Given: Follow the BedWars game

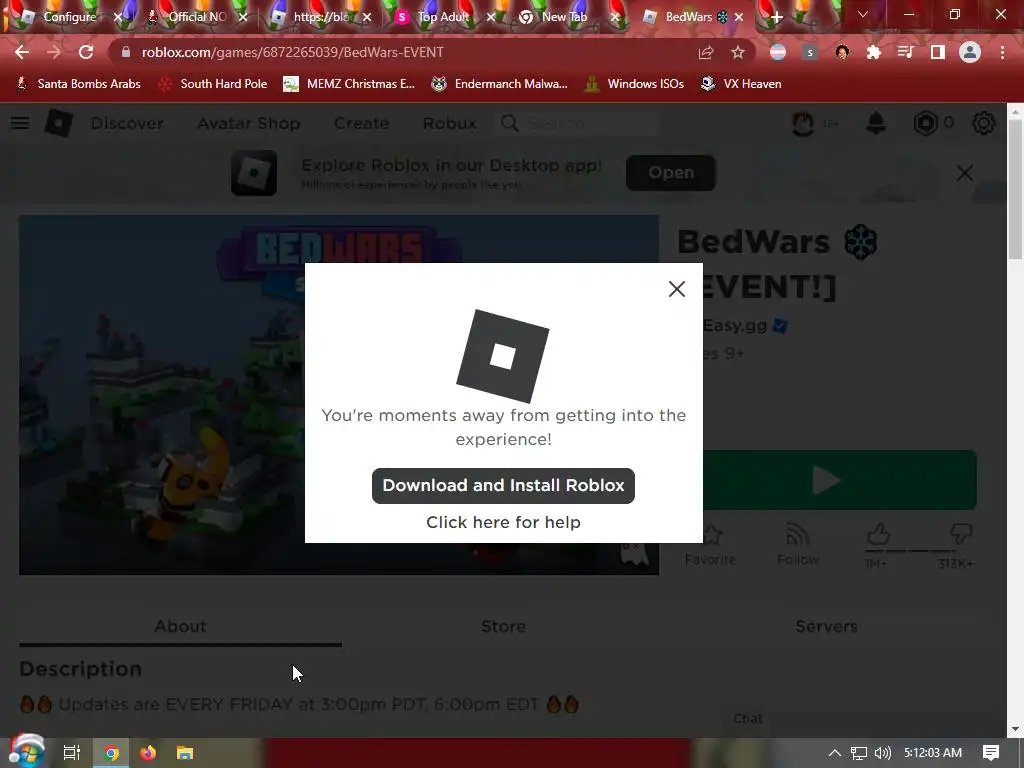Looking at the screenshot, I should (797, 544).
